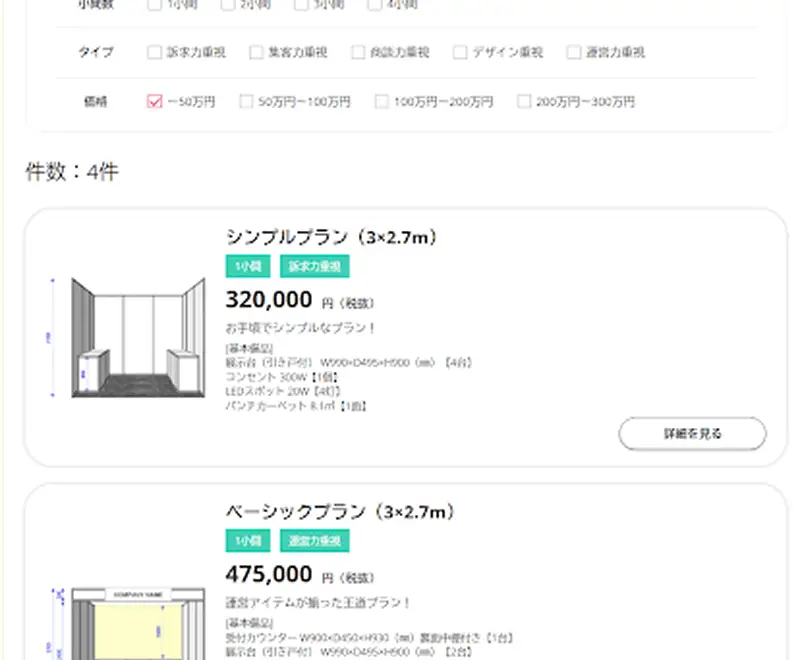Screen dimensions: 800x660
Task: Click the 運営力重視 tag on ベーシックプラン
Action: tap(314, 542)
